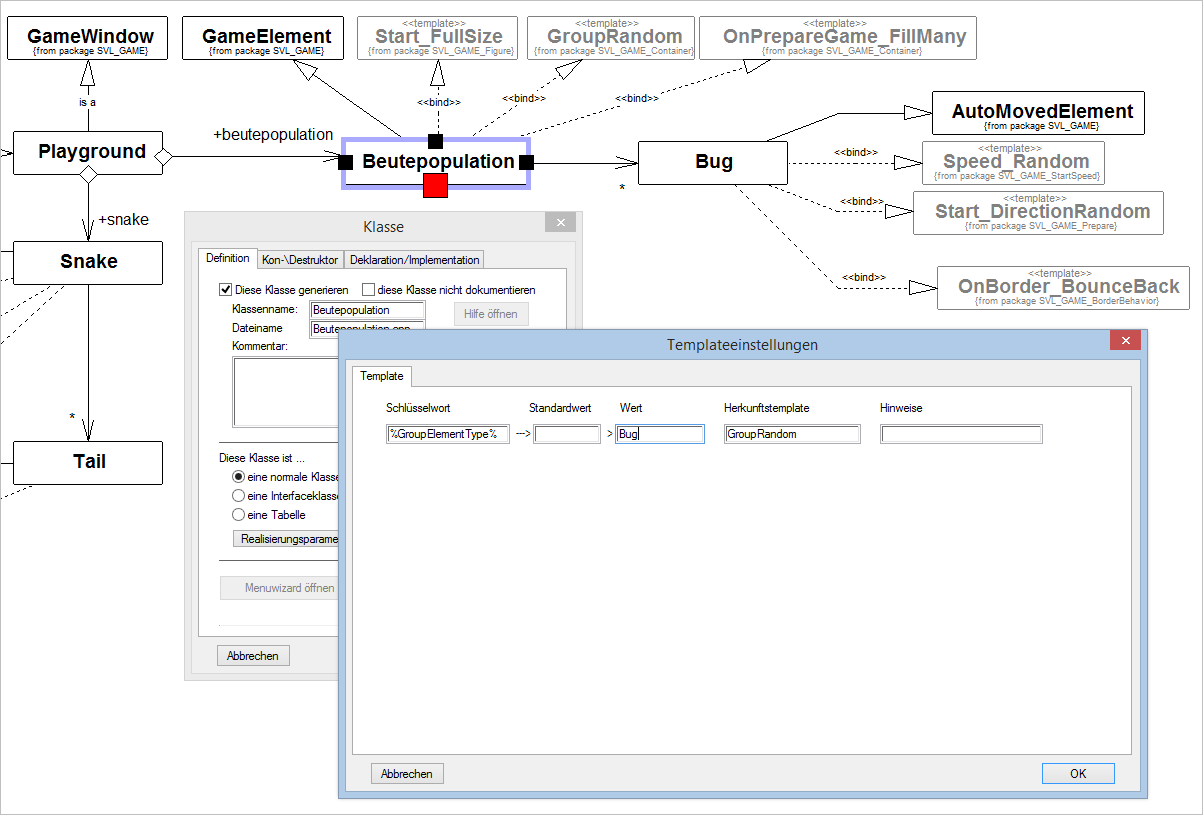This screenshot has width=1203, height=815.
Task: Click the Klassenname input field
Action: click(x=368, y=310)
